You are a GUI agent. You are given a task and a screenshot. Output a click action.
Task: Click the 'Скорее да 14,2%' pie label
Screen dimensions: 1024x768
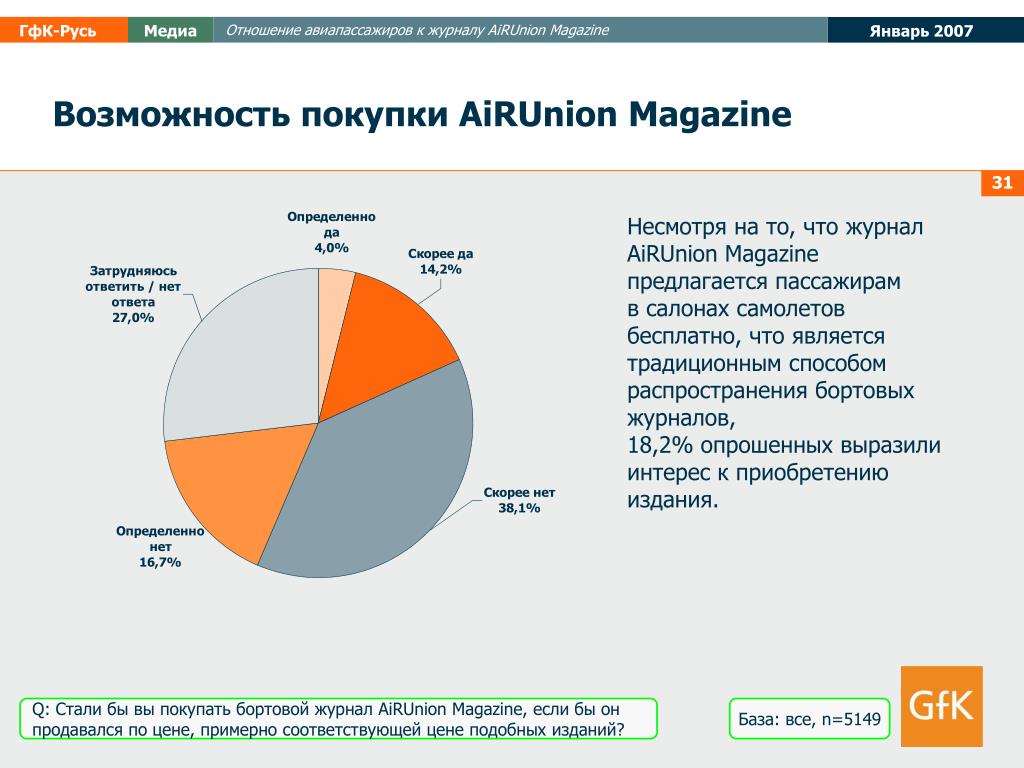point(441,261)
